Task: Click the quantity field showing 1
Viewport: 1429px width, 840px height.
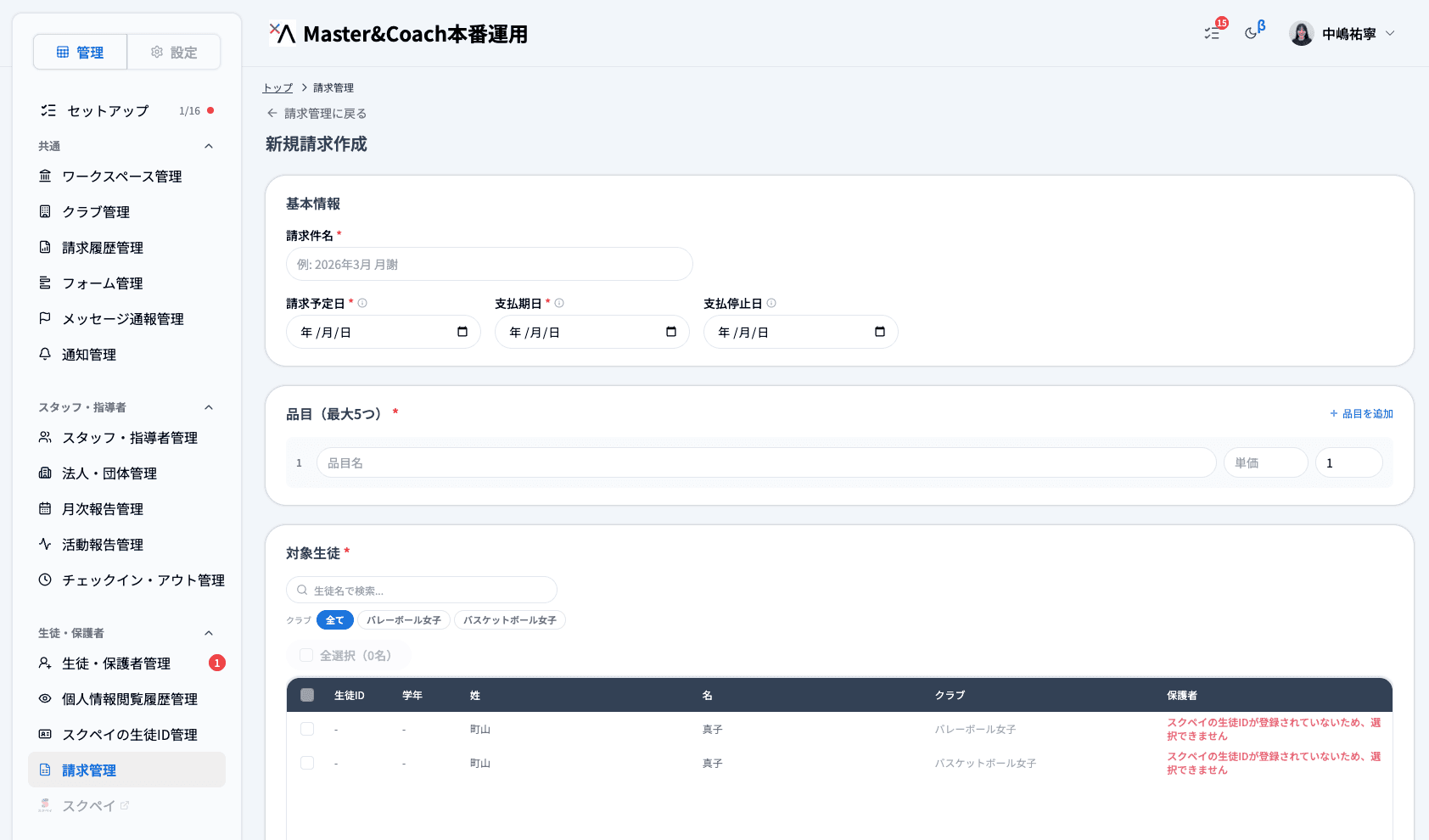Action: pyautogui.click(x=1349, y=462)
